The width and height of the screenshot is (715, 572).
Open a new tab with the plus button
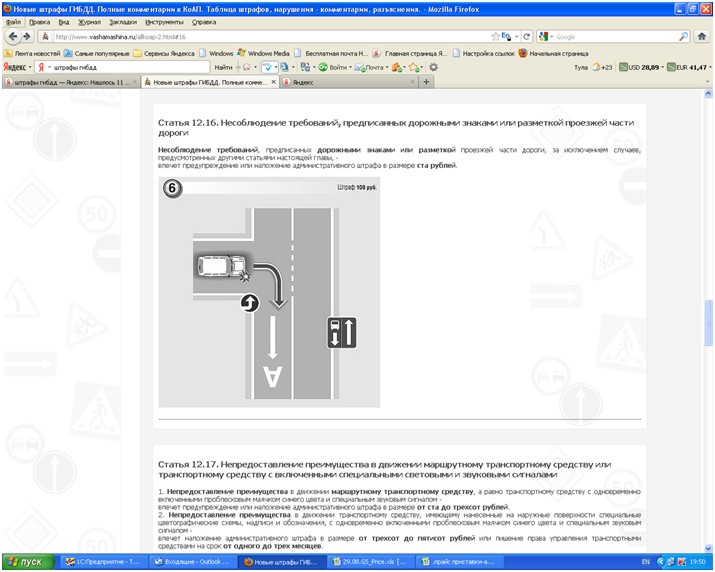(426, 82)
